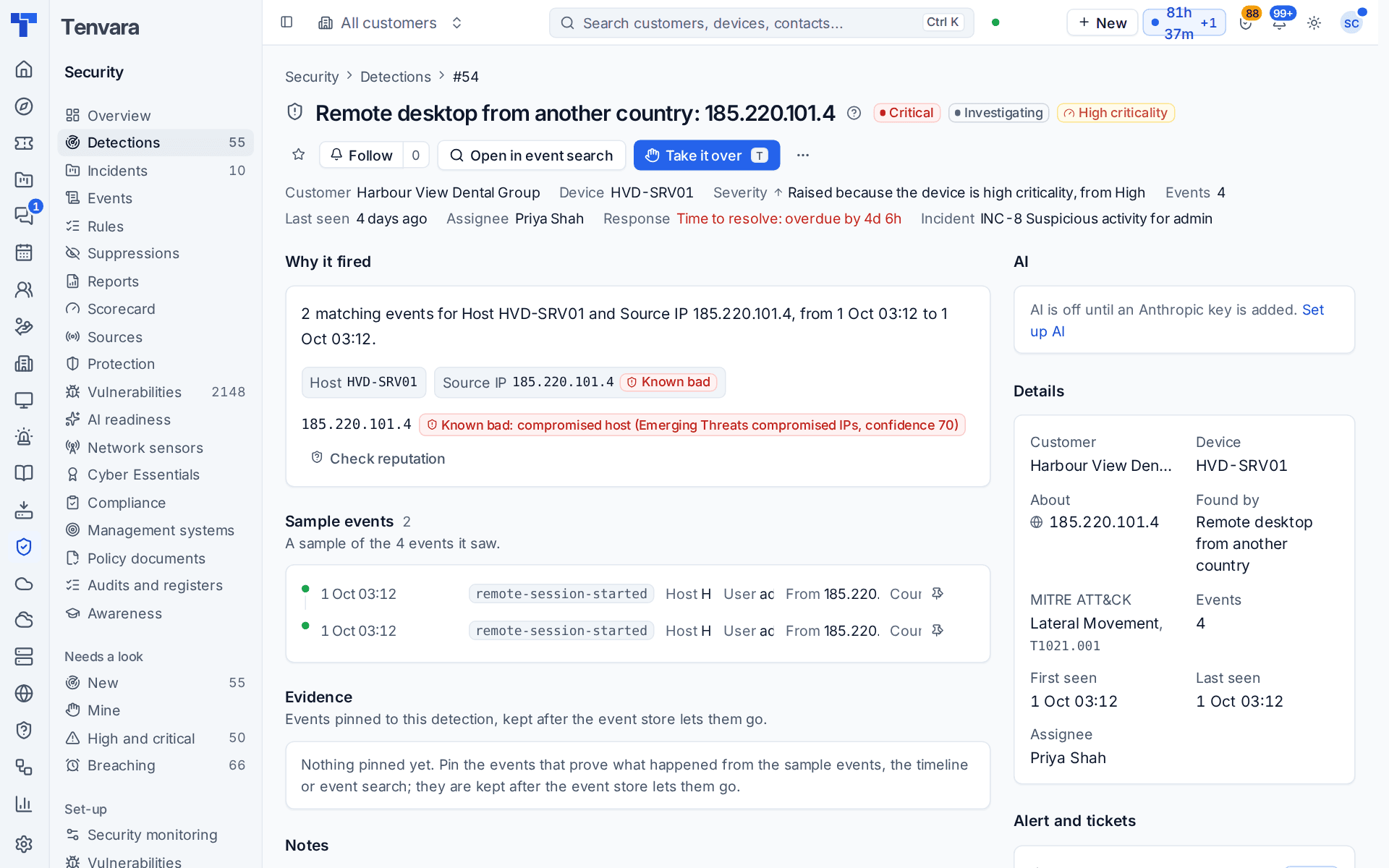The image size is (1389, 868).
Task: Open the New create menu
Action: pos(1102,22)
